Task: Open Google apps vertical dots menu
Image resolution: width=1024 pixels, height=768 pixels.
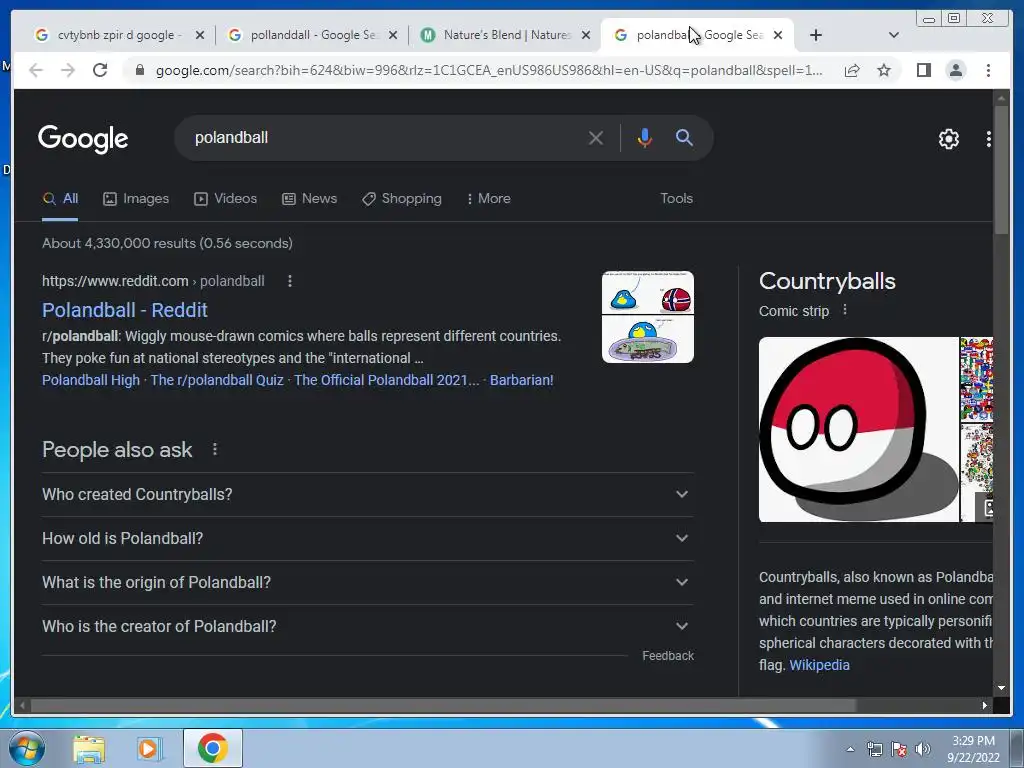Action: (988, 138)
